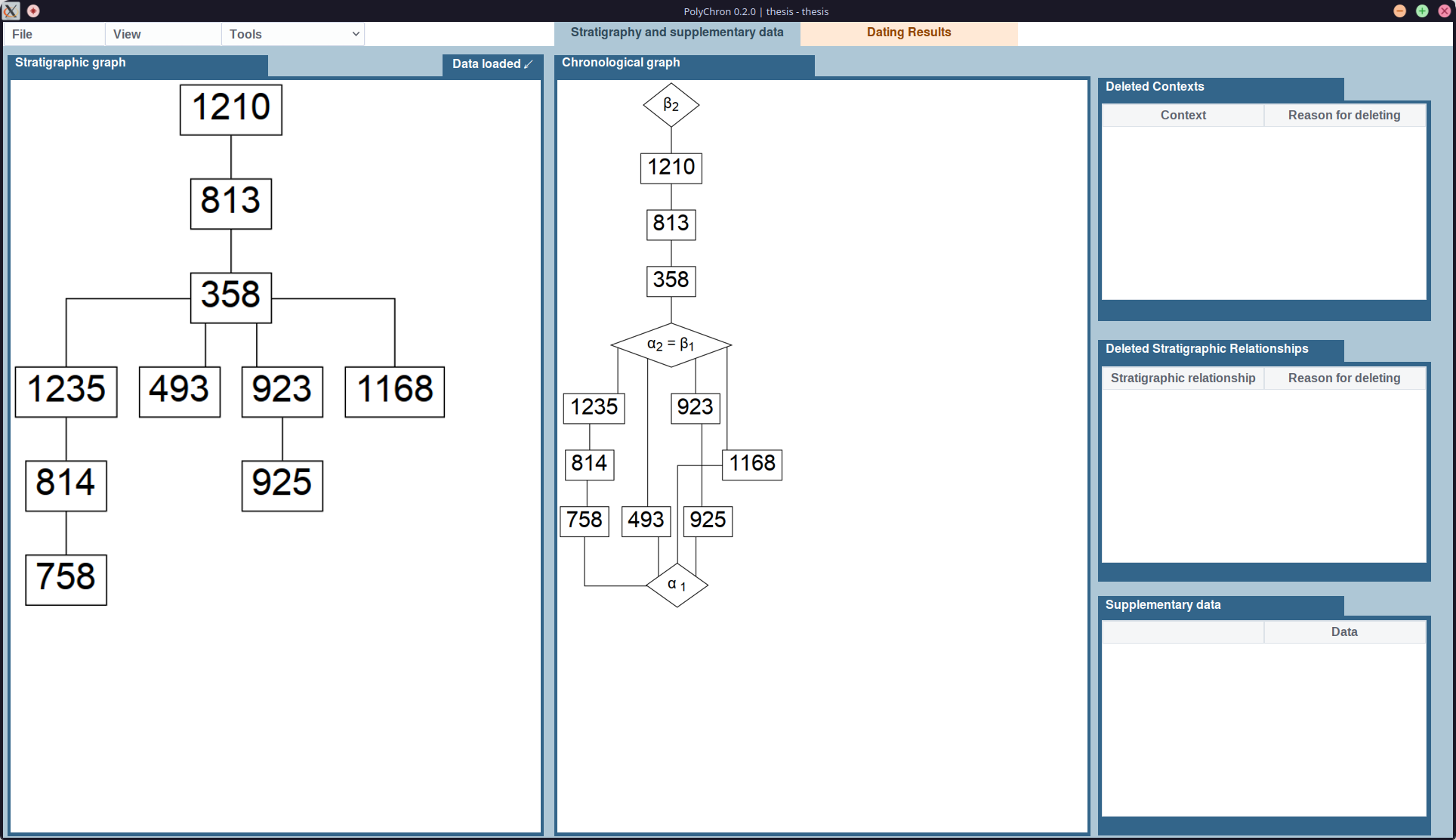
Task: Click node 1168 in Chronological graph
Action: tap(752, 465)
